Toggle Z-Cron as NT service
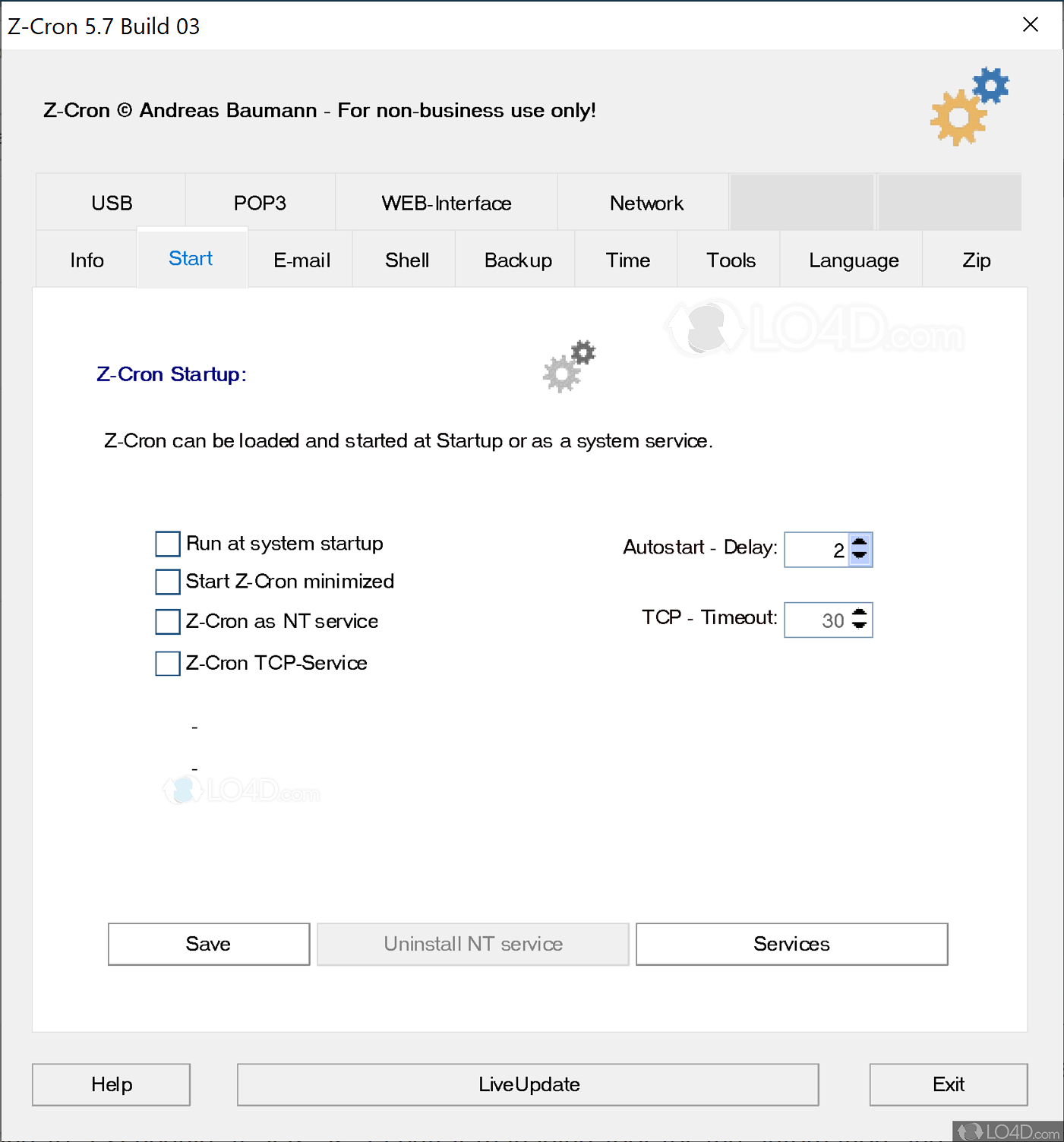Viewport: 1064px width, 1142px height. coord(168,621)
